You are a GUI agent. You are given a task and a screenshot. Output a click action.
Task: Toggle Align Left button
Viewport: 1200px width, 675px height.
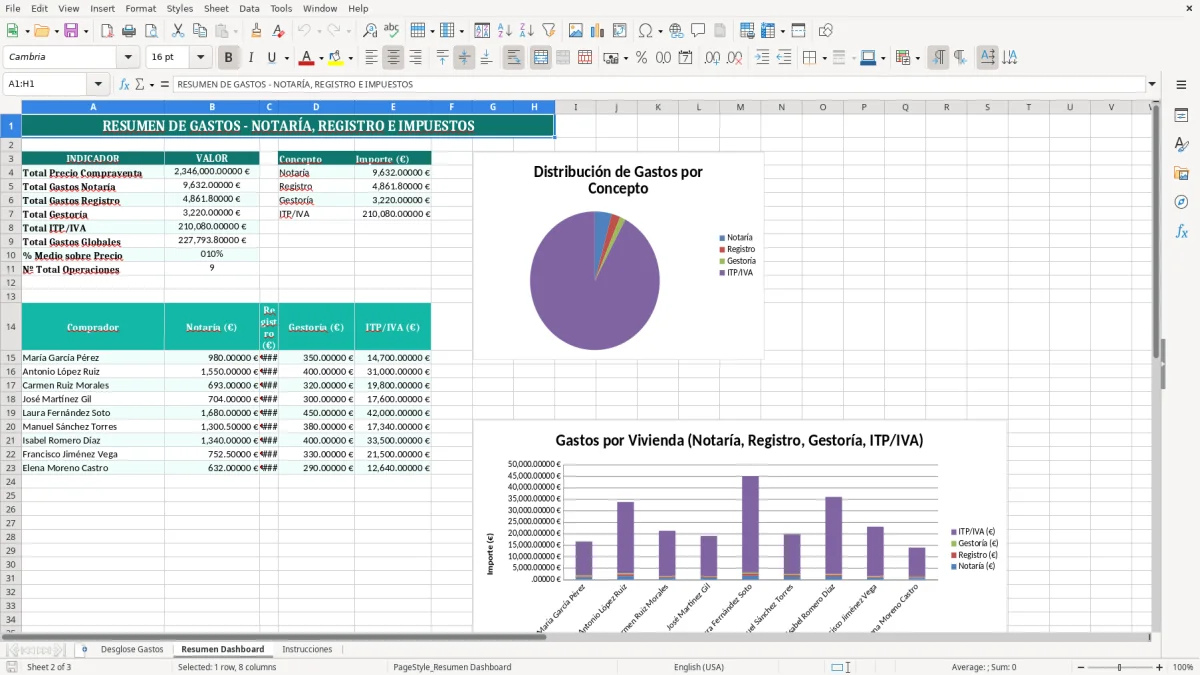click(371, 58)
